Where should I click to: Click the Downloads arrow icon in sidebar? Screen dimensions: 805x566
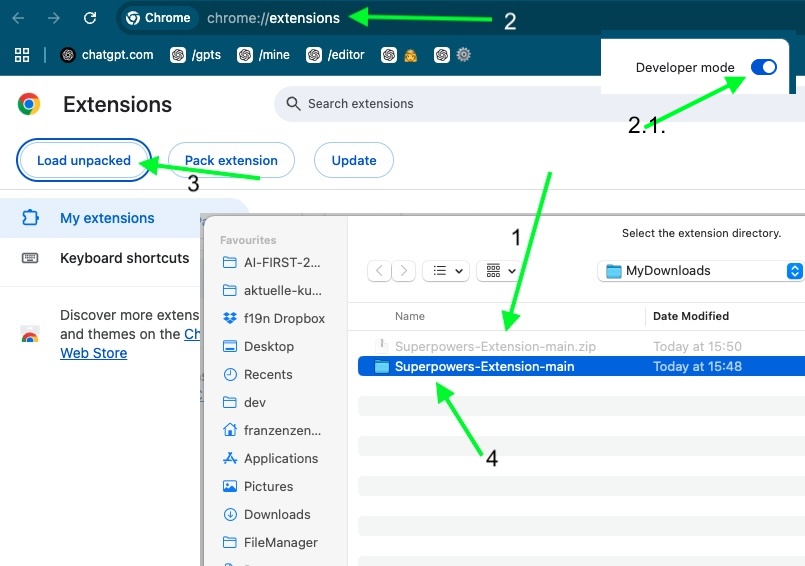click(x=230, y=514)
